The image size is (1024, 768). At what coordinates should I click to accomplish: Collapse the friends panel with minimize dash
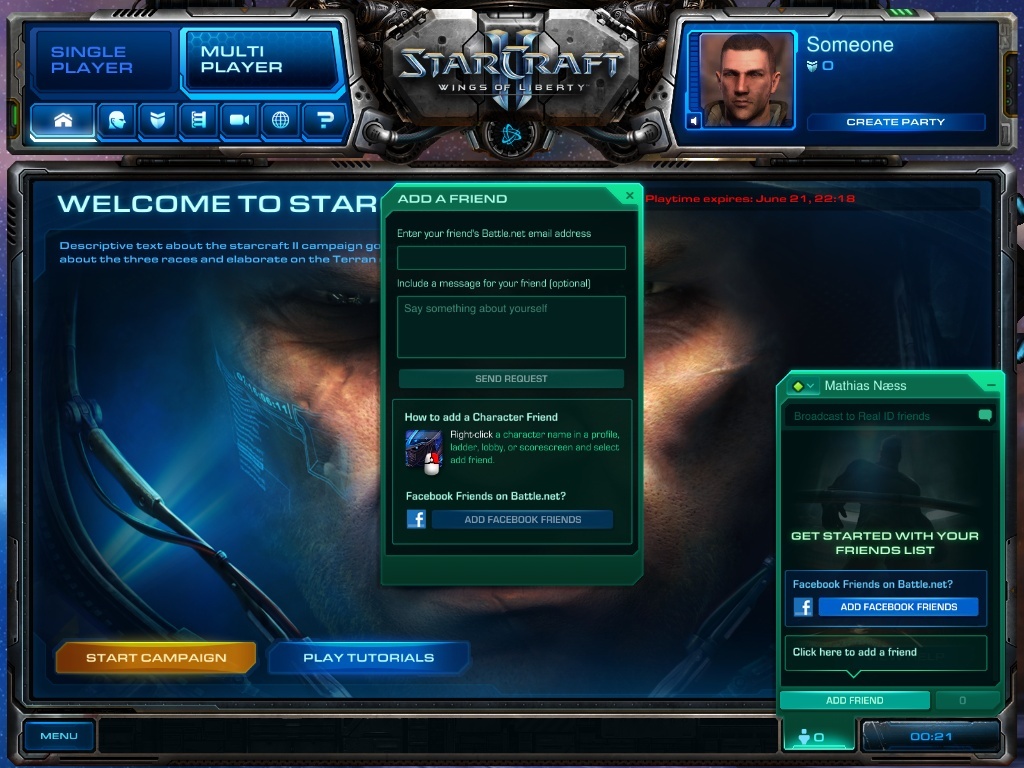pos(991,385)
